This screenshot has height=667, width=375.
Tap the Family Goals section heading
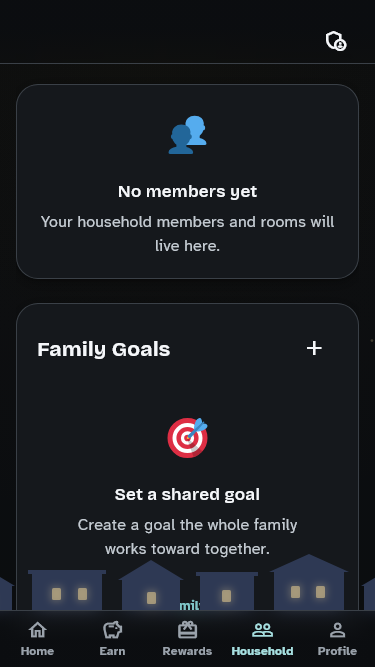[x=104, y=349]
